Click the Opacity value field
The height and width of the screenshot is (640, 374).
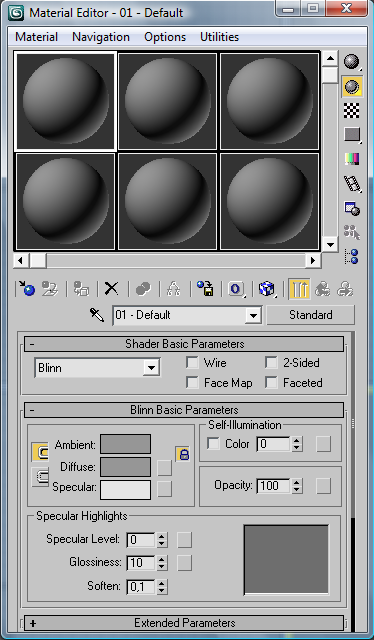coord(274,486)
